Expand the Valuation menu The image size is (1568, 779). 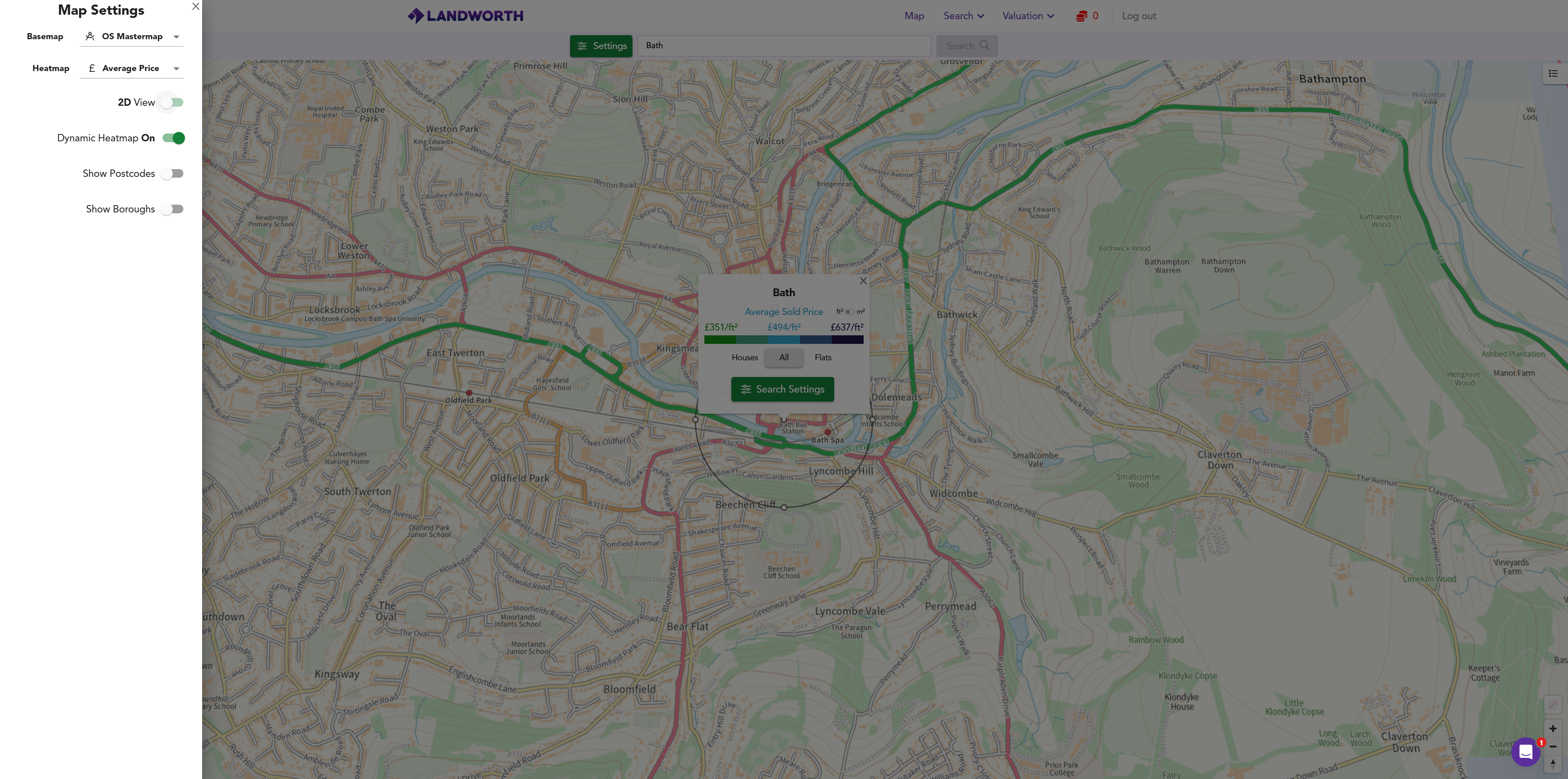click(1027, 16)
